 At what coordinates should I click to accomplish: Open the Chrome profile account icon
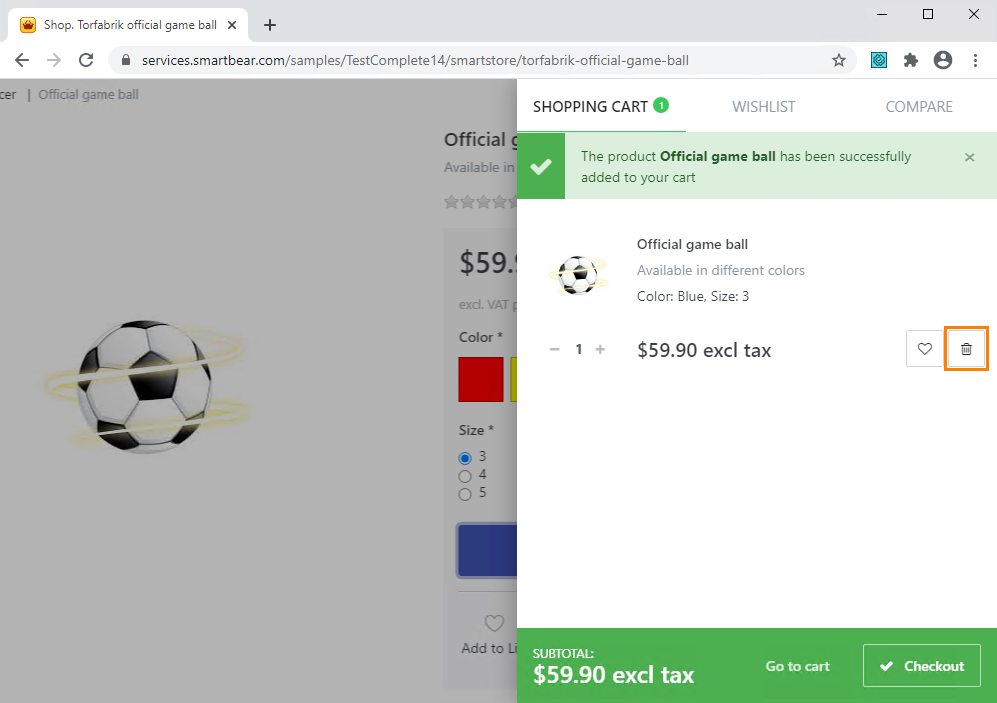point(942,60)
